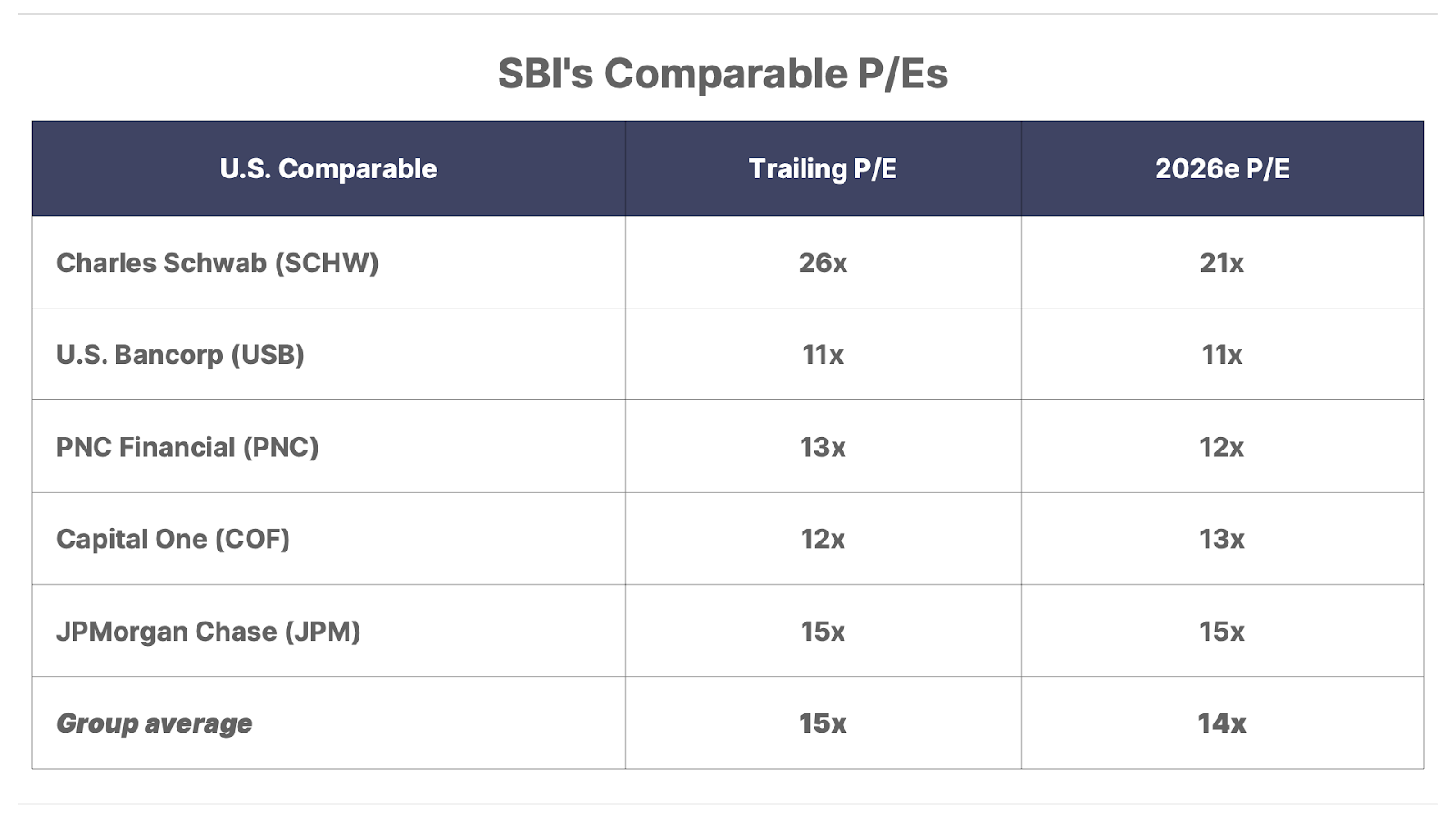Select the group average 14x 2026e cell
The image size is (1456, 819).
pos(1222,723)
